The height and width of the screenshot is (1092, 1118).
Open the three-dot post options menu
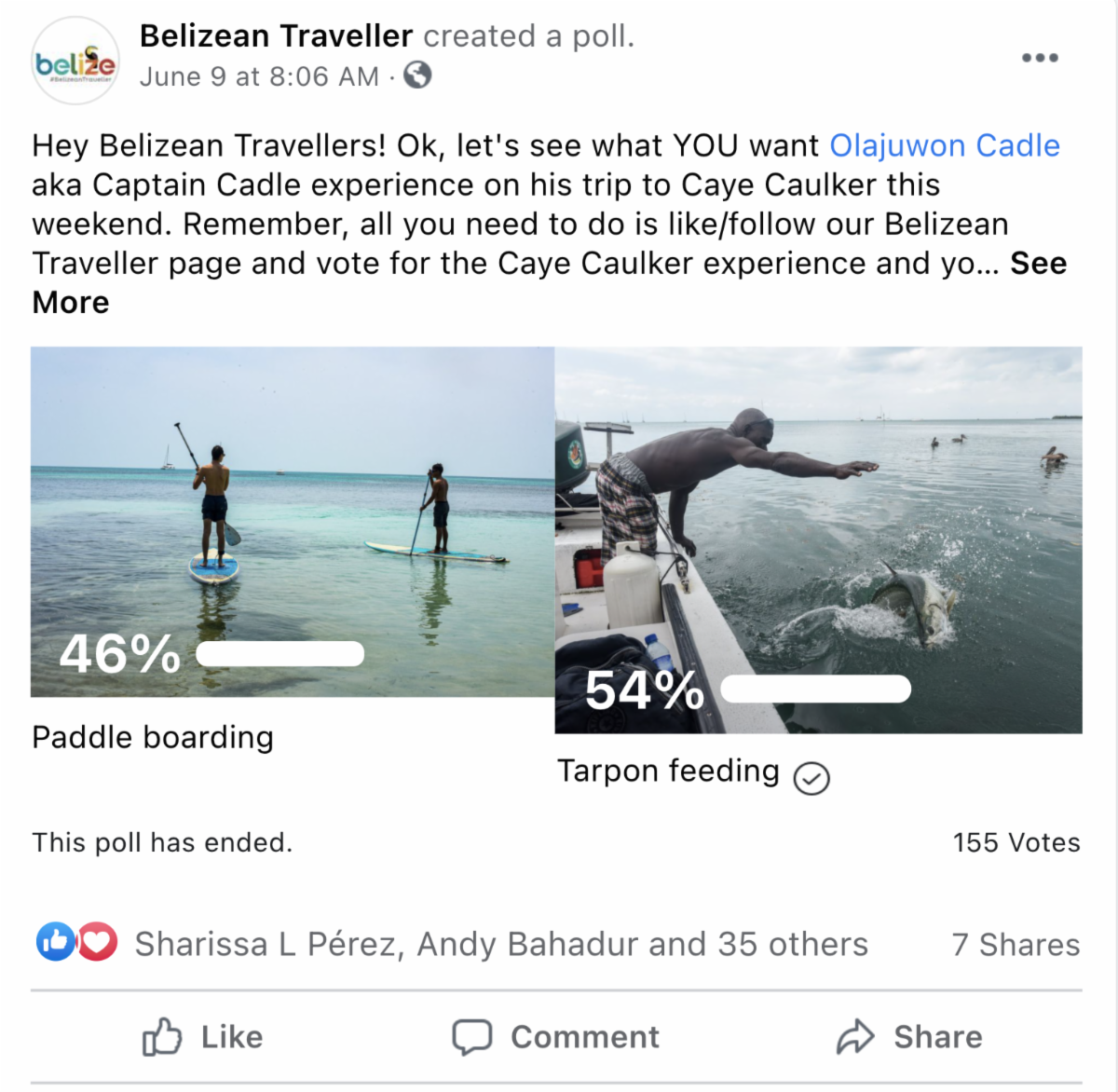tap(1040, 58)
